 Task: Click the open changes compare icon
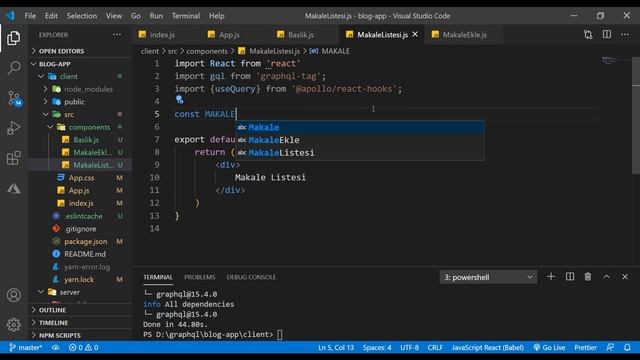click(x=588, y=35)
